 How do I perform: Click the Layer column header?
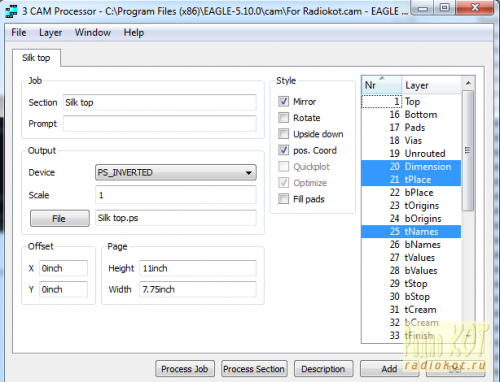[x=432, y=85]
